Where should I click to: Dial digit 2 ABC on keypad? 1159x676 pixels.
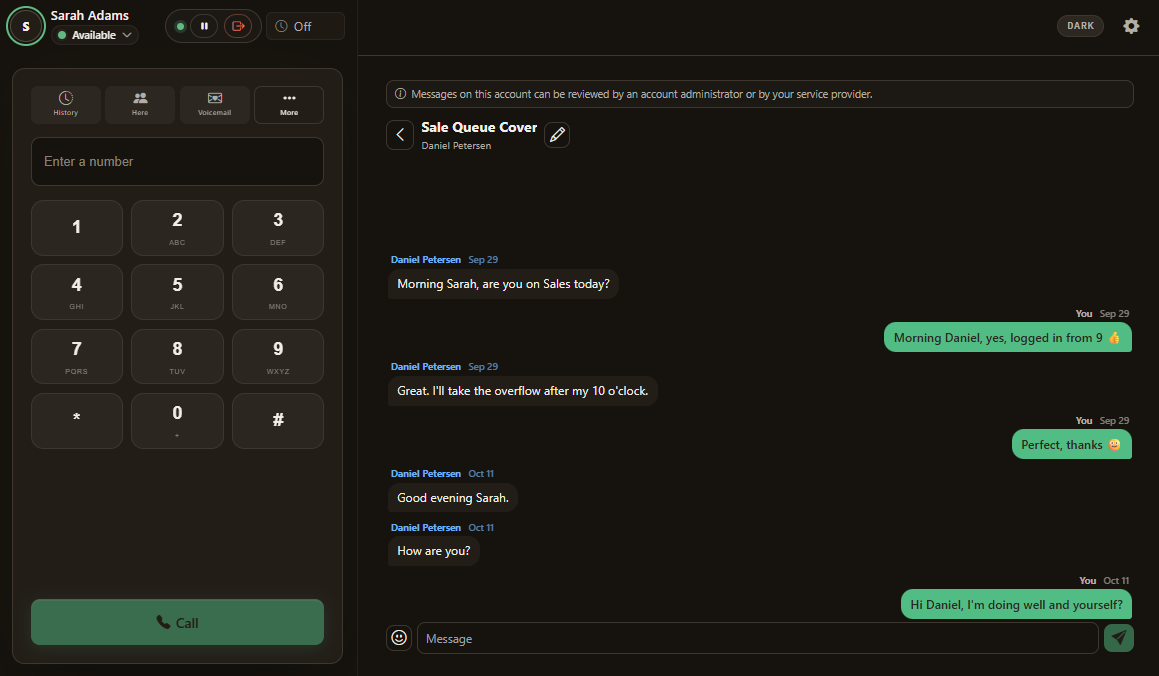[x=177, y=228]
